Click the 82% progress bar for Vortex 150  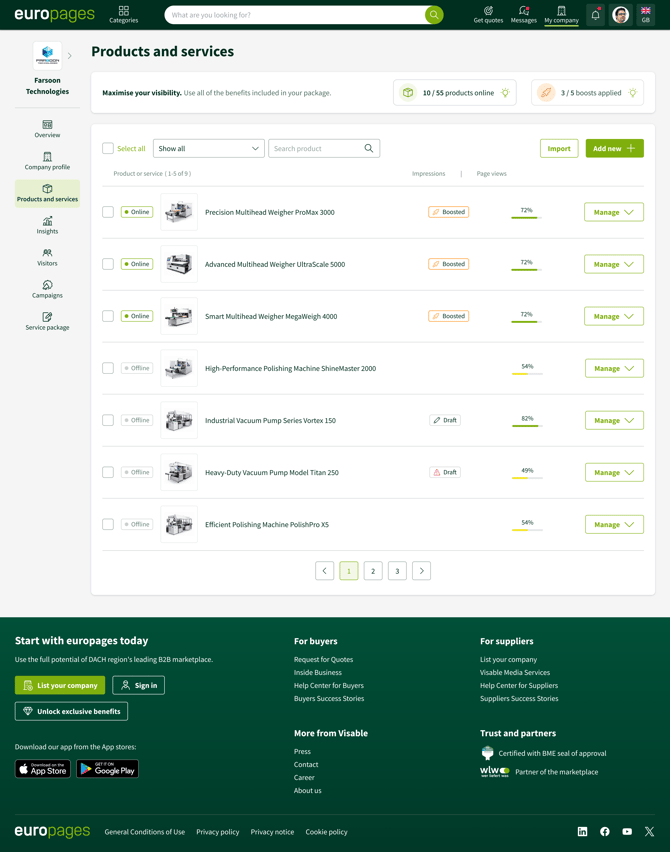click(x=527, y=426)
